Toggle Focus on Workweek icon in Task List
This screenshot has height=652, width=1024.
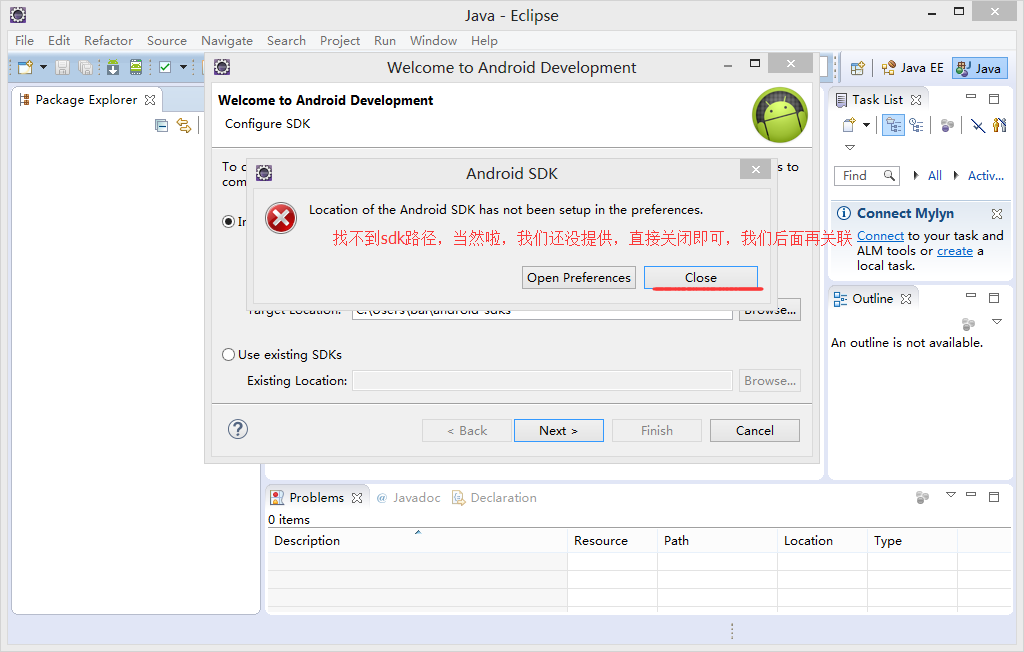pos(999,125)
